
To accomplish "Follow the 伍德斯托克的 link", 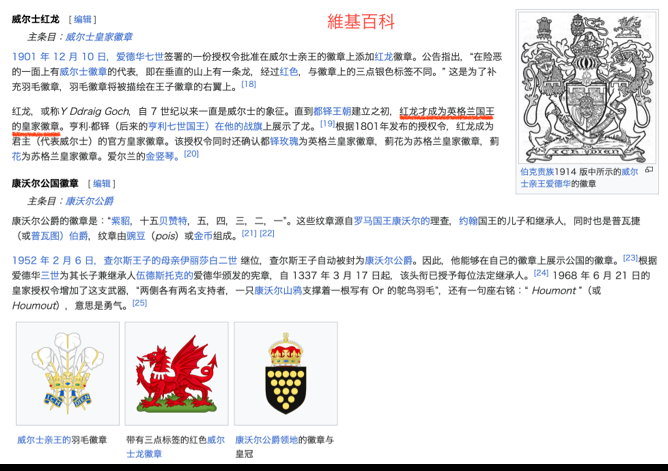I will [x=164, y=276].
